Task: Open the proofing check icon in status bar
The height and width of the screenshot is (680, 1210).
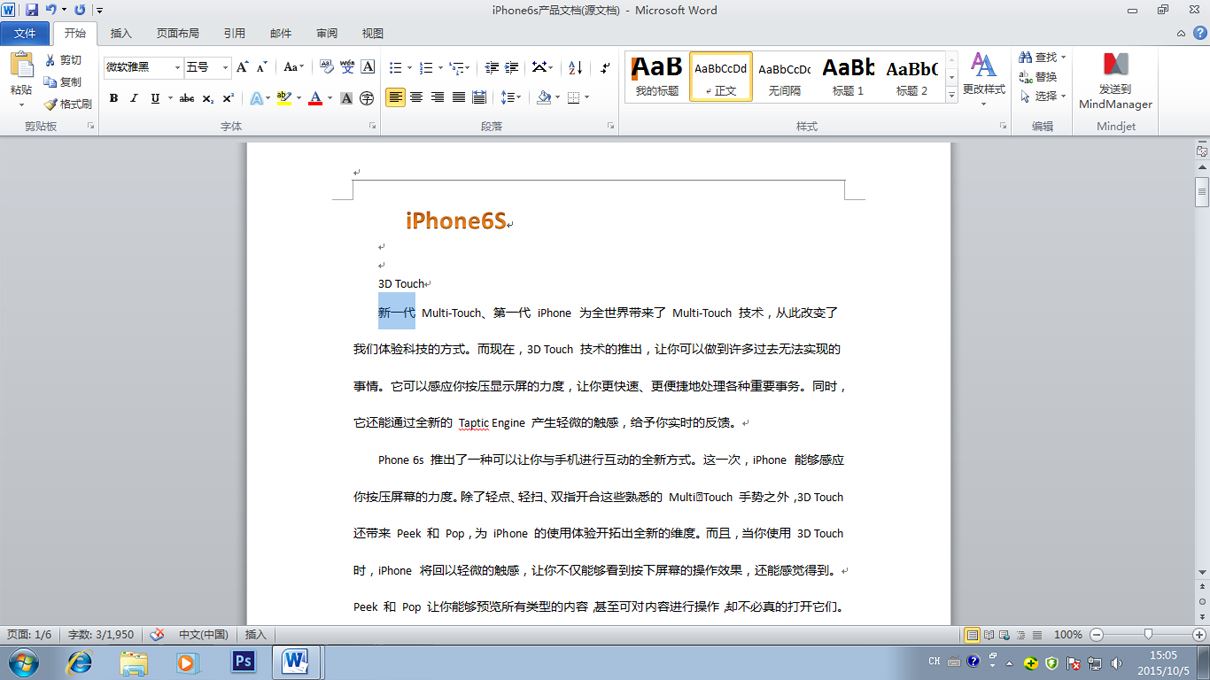Action: [157, 635]
